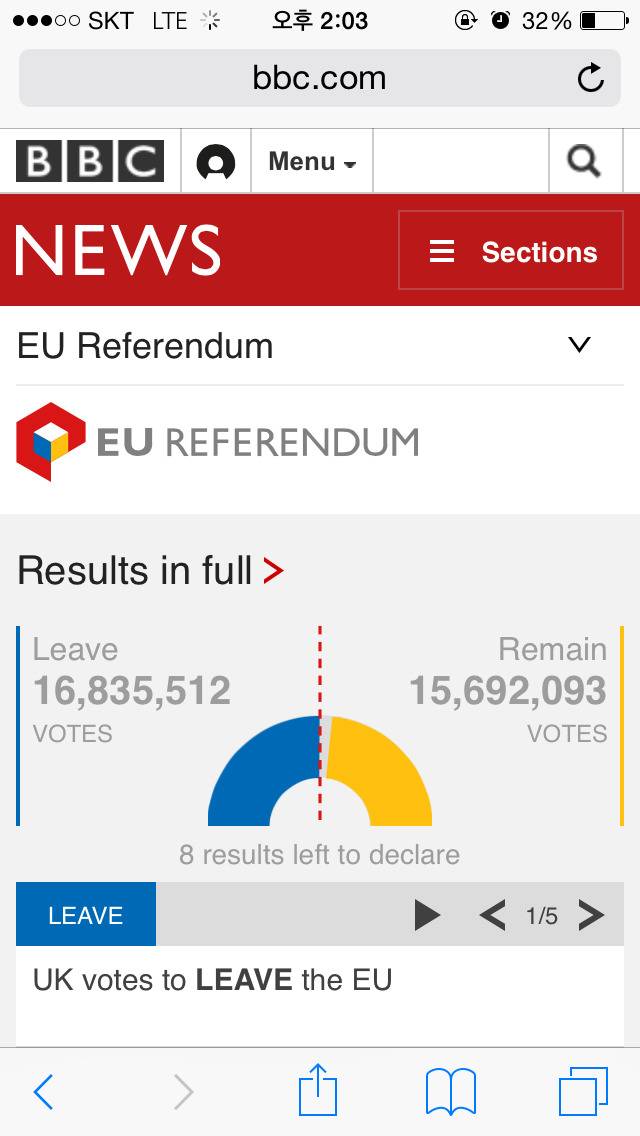Select the blue LEAVE tab label
Screen dimensions: 640x1136
point(86,915)
